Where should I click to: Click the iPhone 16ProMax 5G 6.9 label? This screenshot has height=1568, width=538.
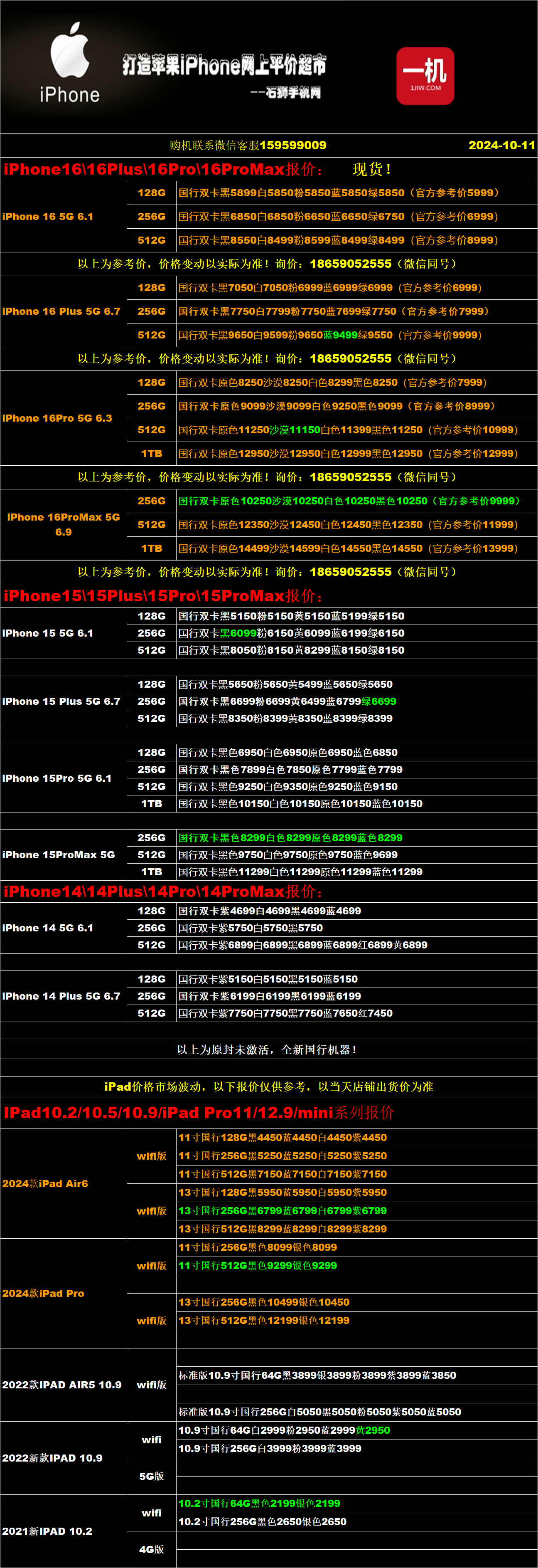coord(63,525)
